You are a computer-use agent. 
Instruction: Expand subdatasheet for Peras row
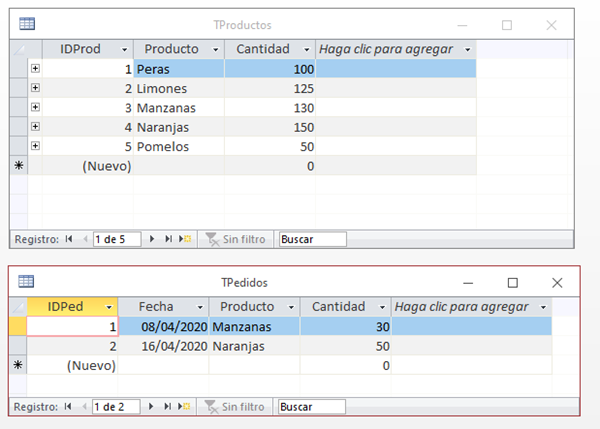[x=35, y=68]
